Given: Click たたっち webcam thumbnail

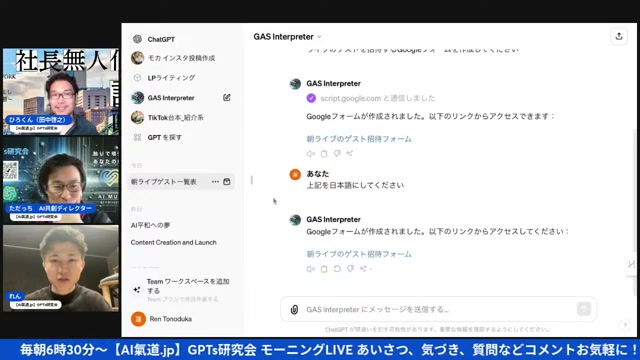Looking at the screenshot, I should (x=61, y=180).
